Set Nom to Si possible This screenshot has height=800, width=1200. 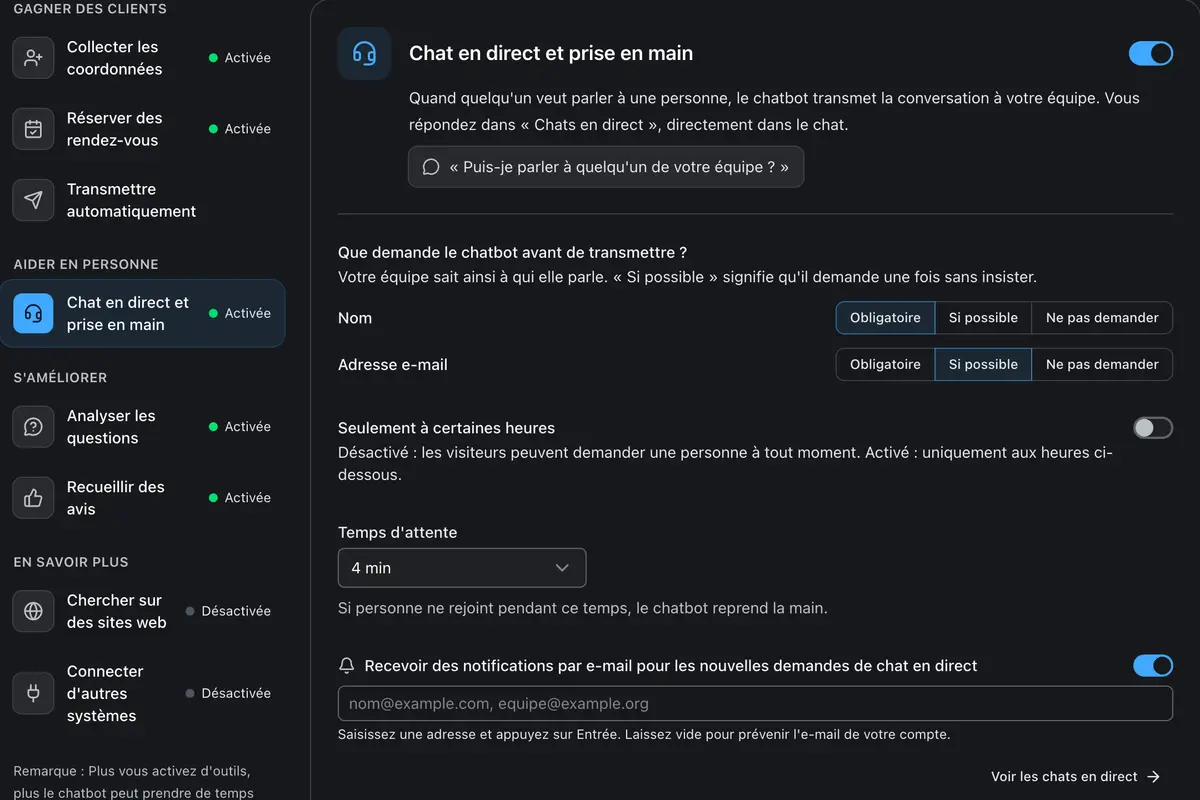(983, 318)
